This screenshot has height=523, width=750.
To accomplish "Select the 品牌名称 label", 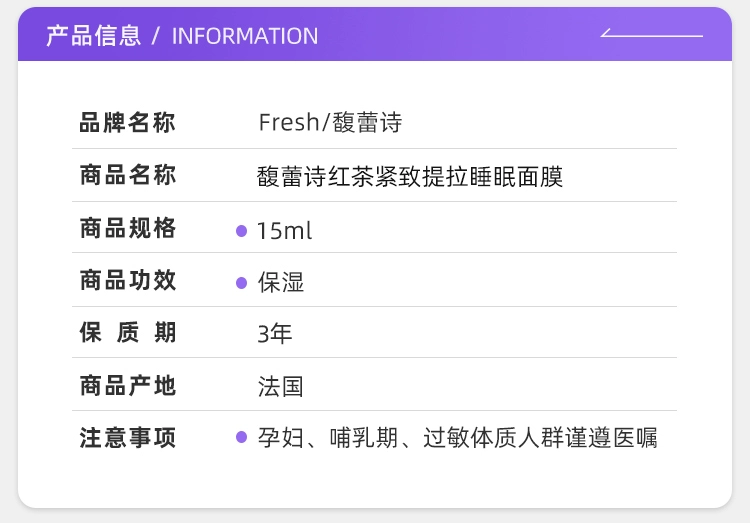I will tap(127, 123).
